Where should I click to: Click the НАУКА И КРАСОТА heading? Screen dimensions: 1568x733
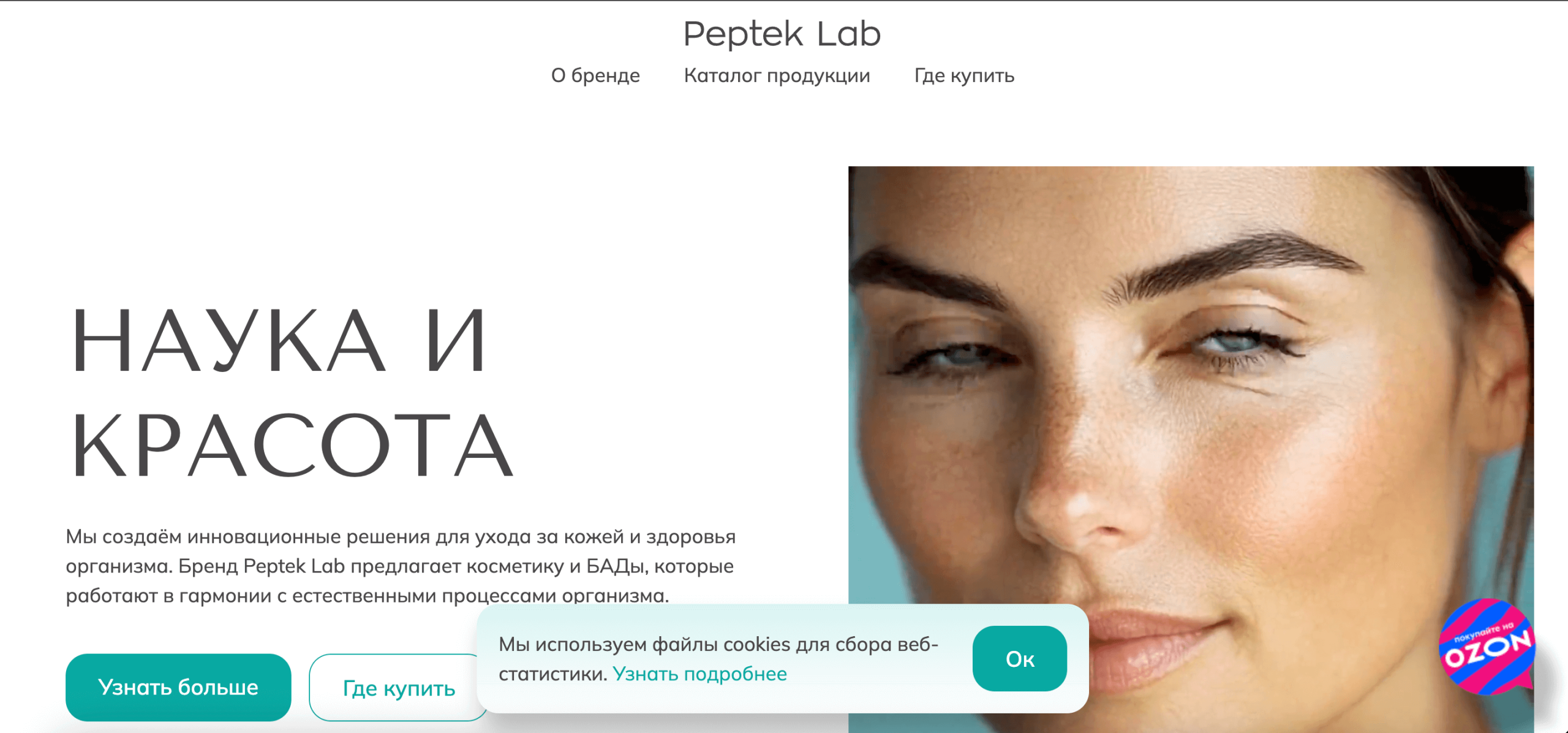292,392
